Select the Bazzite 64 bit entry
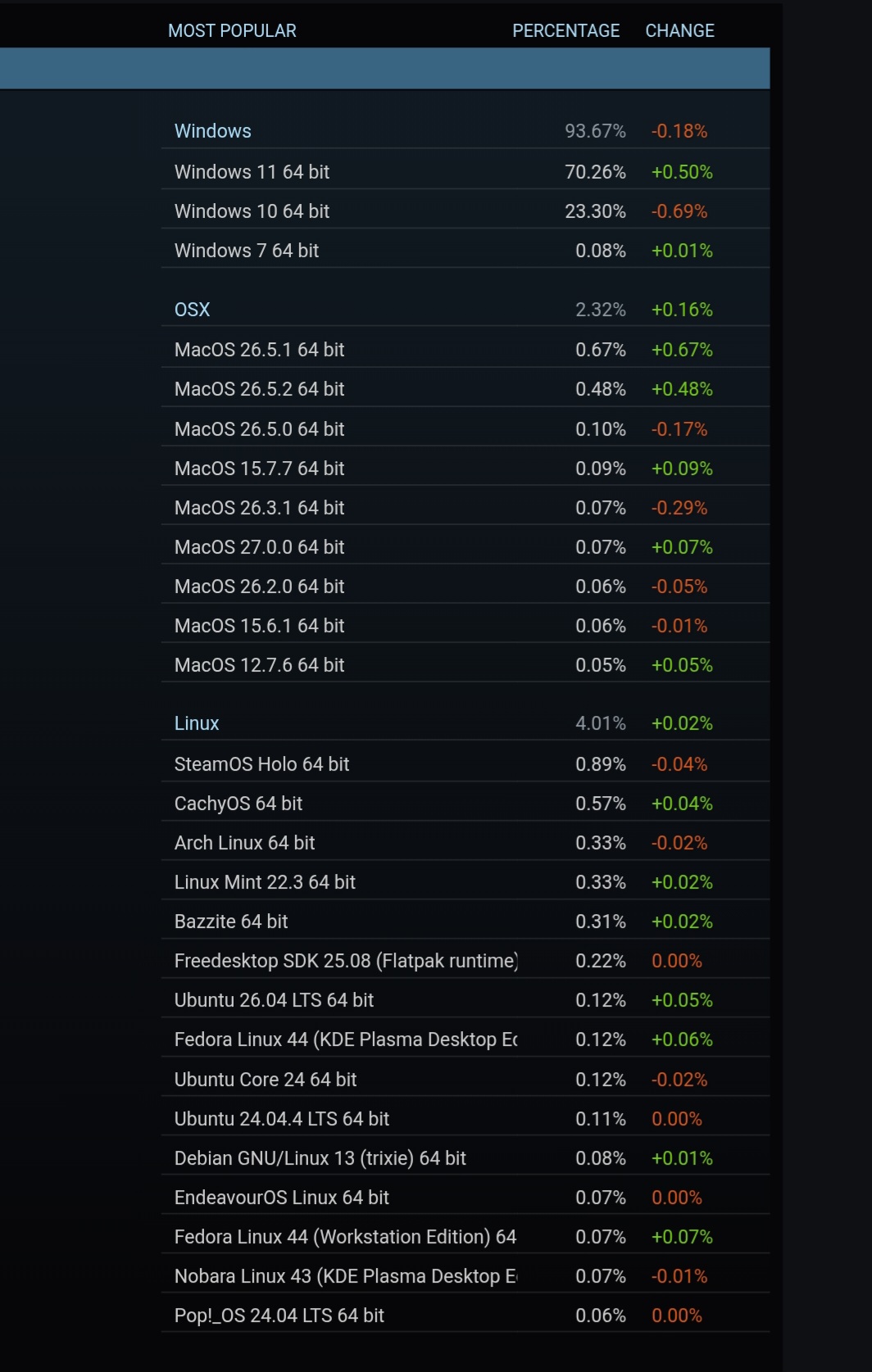Image resolution: width=872 pixels, height=1372 pixels. [465, 921]
